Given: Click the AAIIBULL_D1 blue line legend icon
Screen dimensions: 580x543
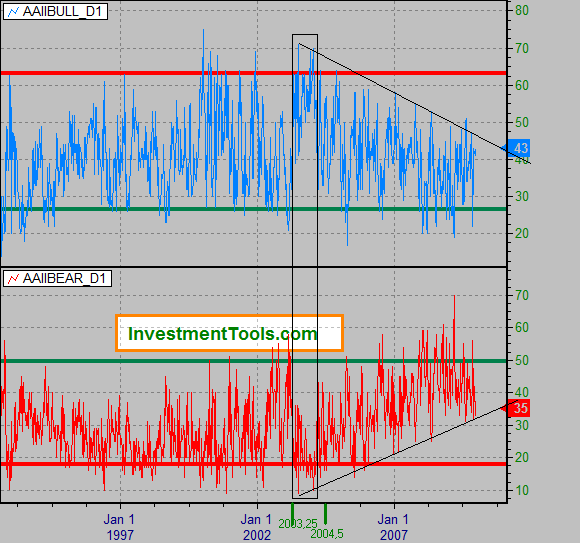Looking at the screenshot, I should [13, 12].
